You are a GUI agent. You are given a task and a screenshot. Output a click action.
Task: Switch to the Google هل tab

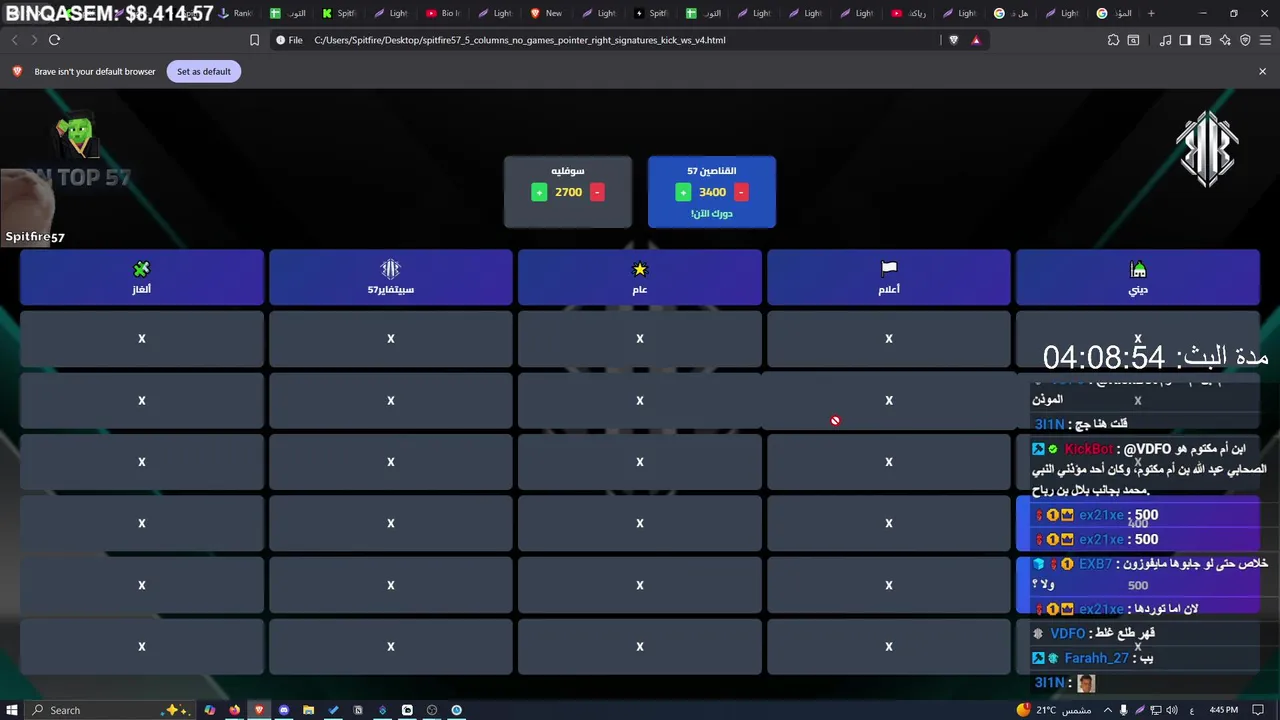pyautogui.click(x=1014, y=13)
